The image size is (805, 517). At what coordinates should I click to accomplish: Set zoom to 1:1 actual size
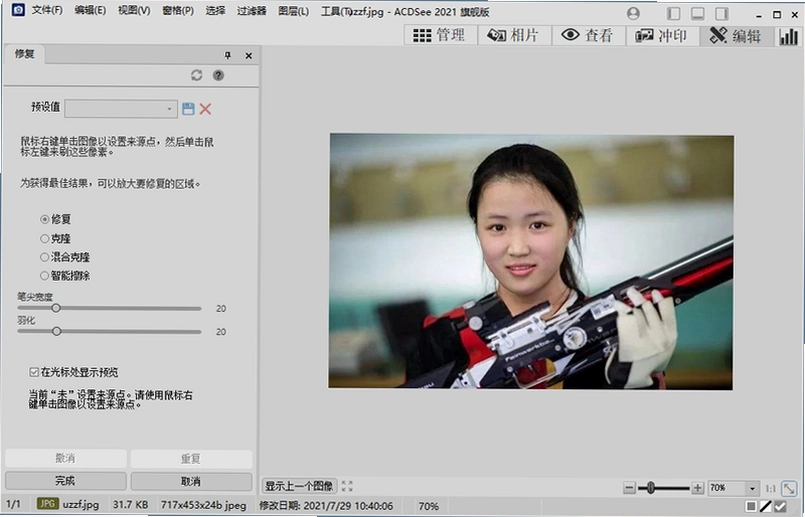pyautogui.click(x=770, y=488)
